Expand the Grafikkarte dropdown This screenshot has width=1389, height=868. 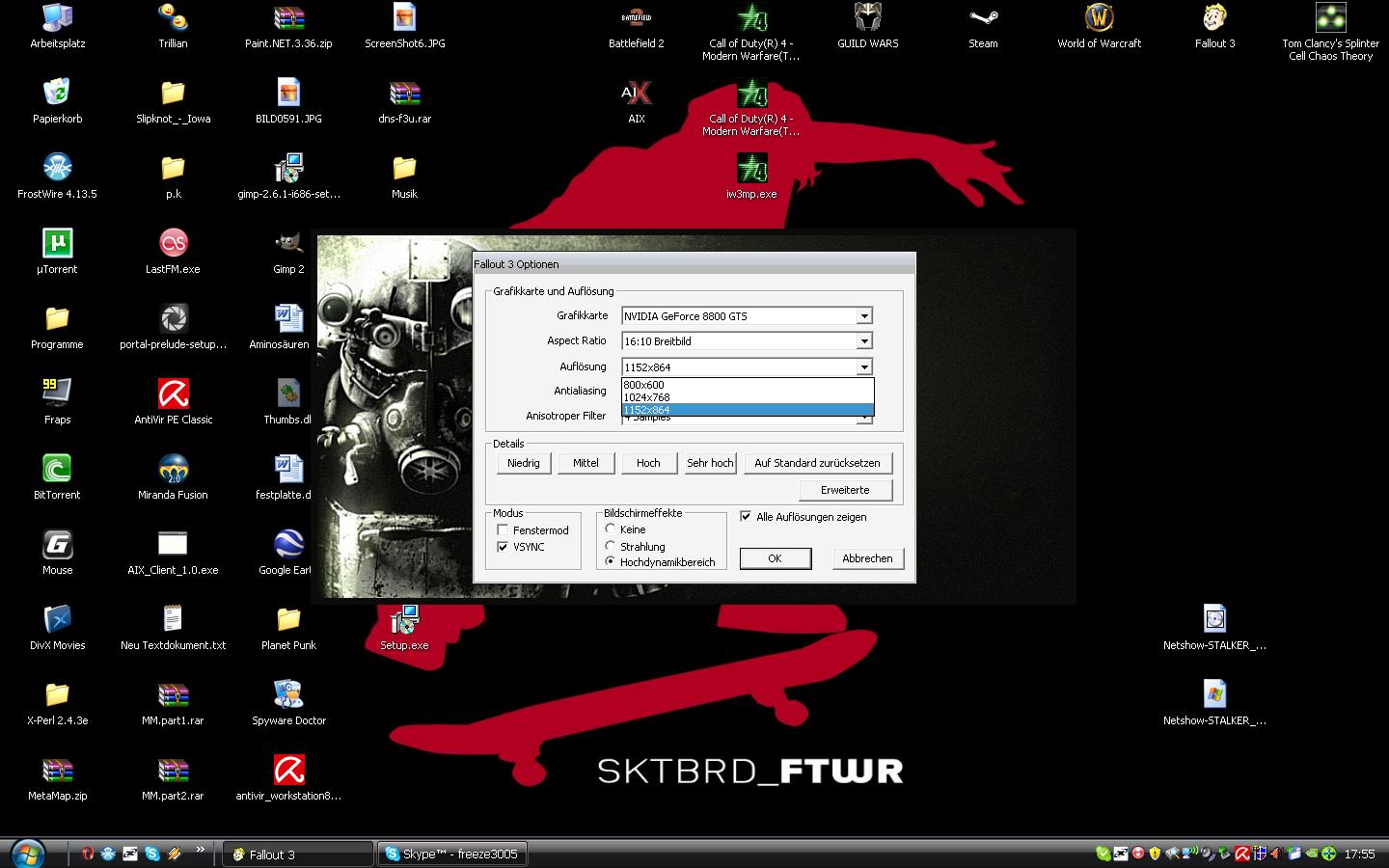[x=864, y=316]
